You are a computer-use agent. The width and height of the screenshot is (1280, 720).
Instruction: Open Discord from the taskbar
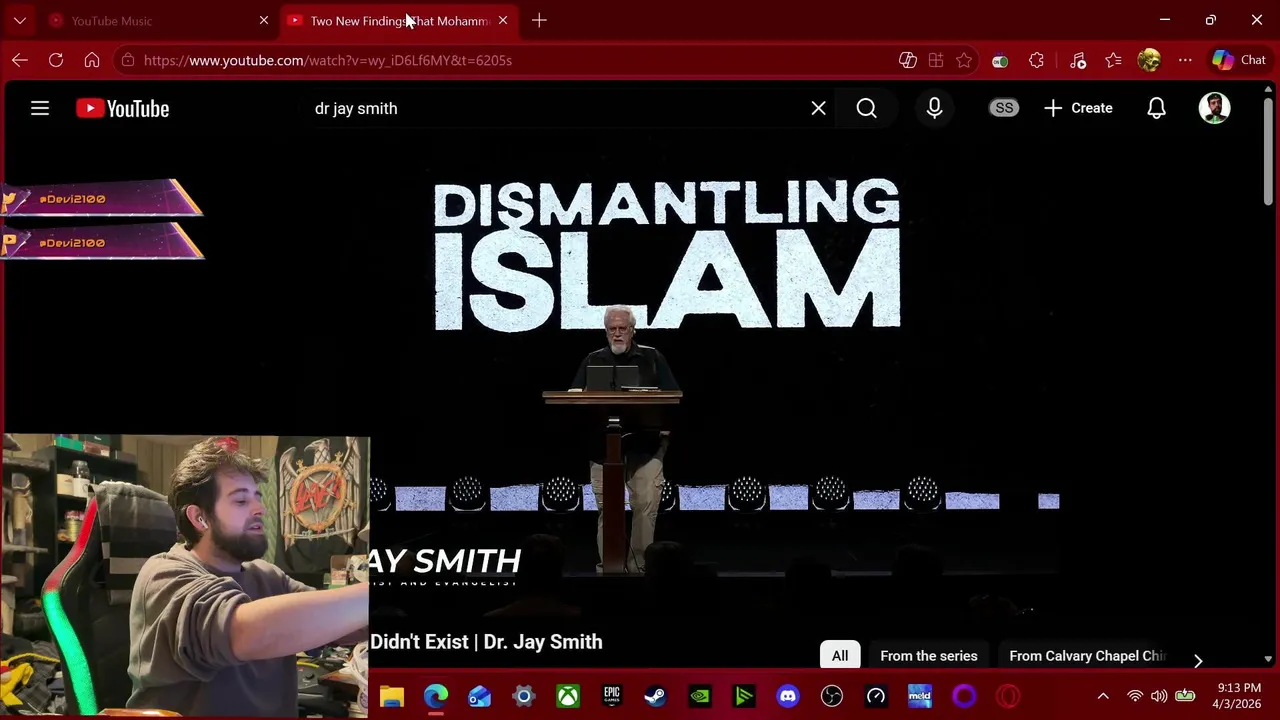pyautogui.click(x=788, y=696)
